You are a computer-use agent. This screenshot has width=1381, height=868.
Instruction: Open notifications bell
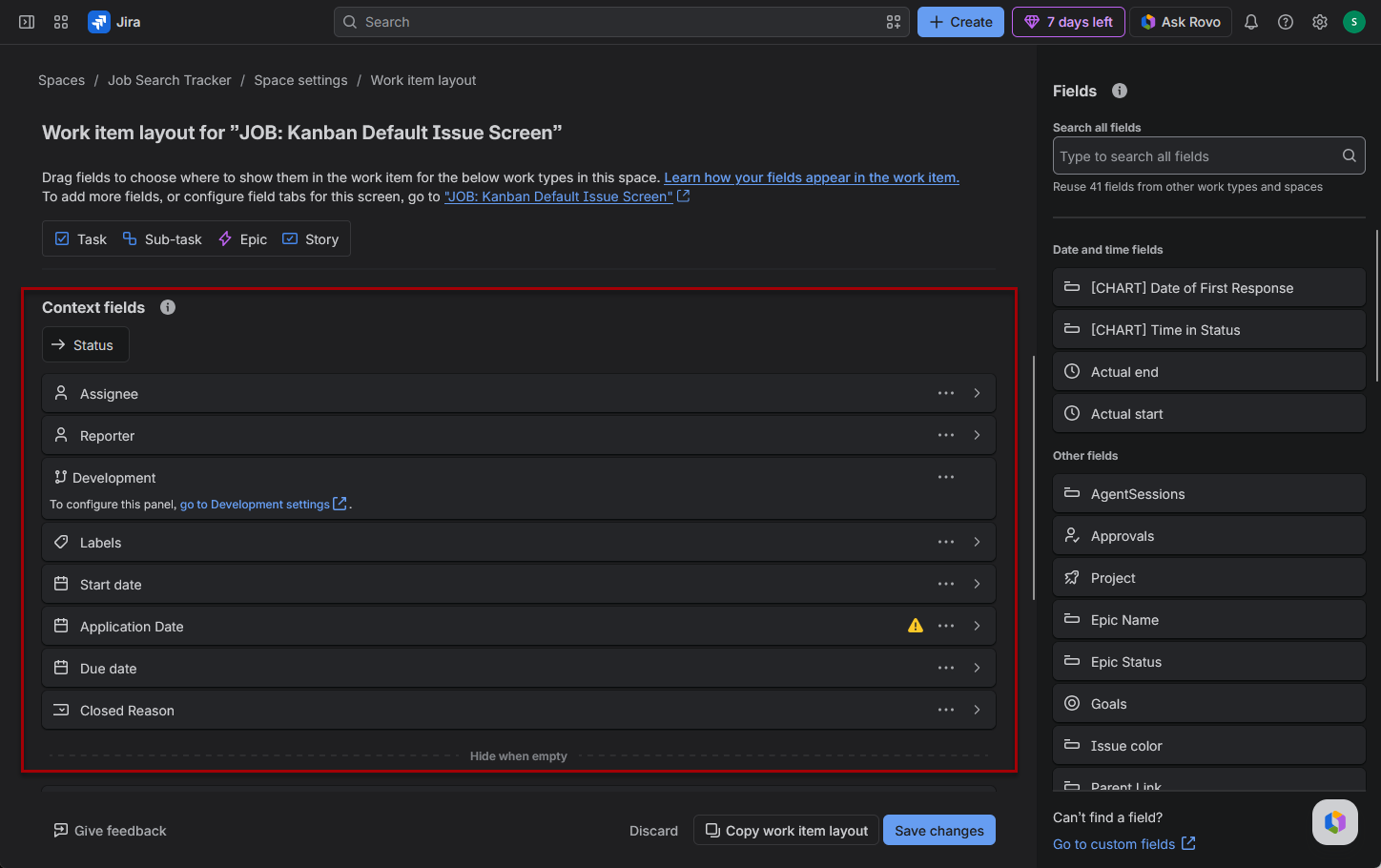coord(1251,22)
